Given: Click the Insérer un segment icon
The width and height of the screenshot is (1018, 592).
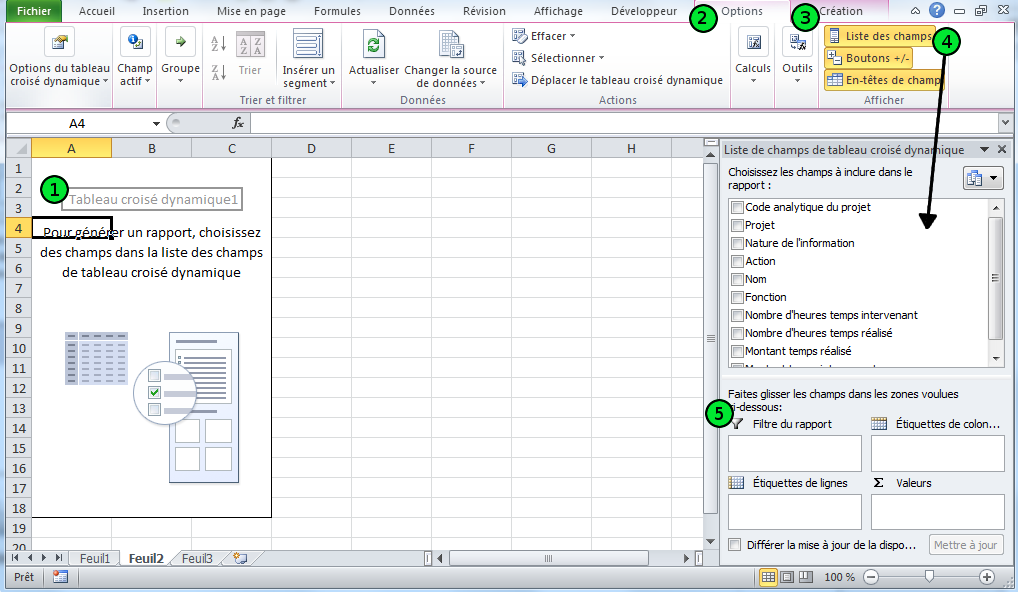Looking at the screenshot, I should tap(308, 44).
